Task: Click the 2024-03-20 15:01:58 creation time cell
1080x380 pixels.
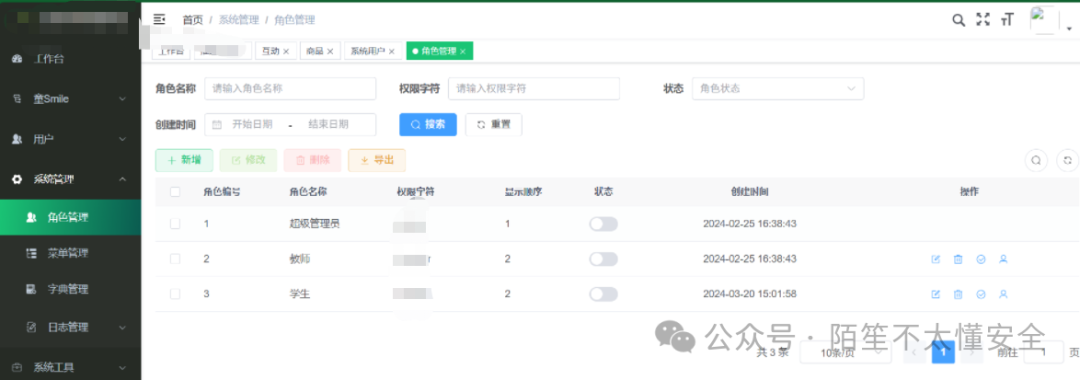Action: click(749, 294)
